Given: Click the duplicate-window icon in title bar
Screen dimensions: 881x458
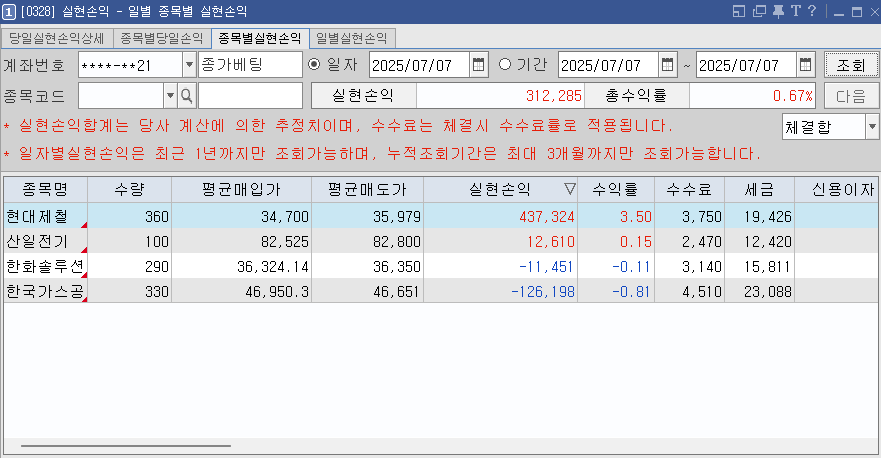Looking at the screenshot, I should pos(758,11).
